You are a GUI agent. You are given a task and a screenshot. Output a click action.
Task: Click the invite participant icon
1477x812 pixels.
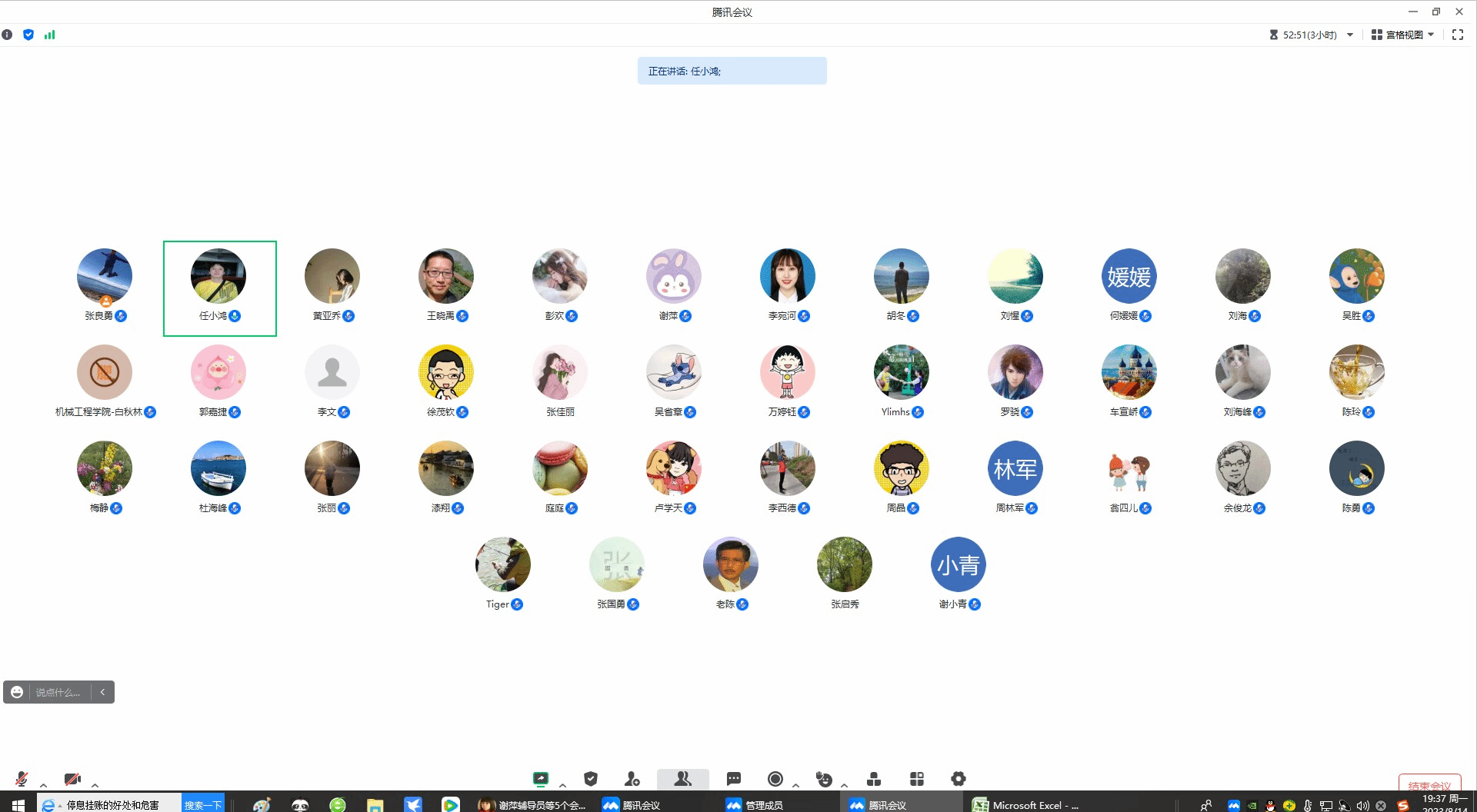[x=632, y=779]
